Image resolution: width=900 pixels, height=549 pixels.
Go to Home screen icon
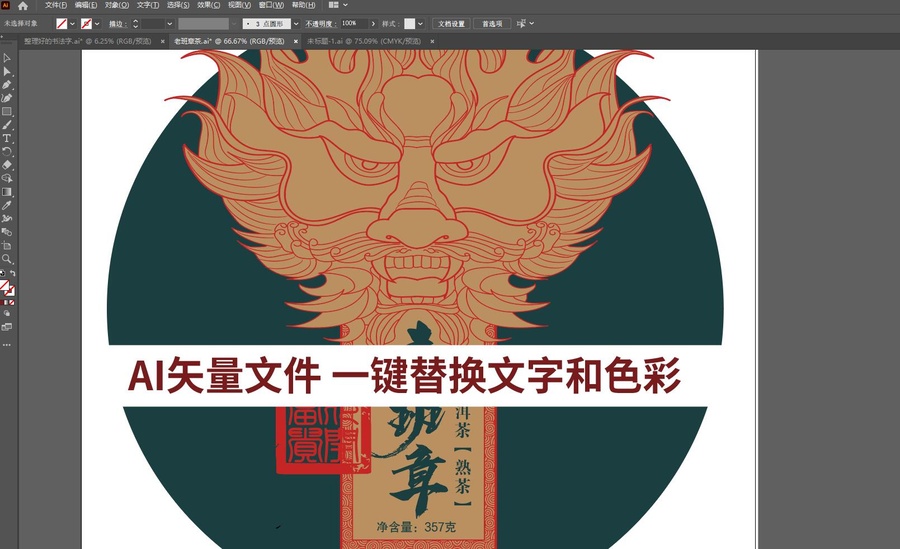(x=22, y=5)
